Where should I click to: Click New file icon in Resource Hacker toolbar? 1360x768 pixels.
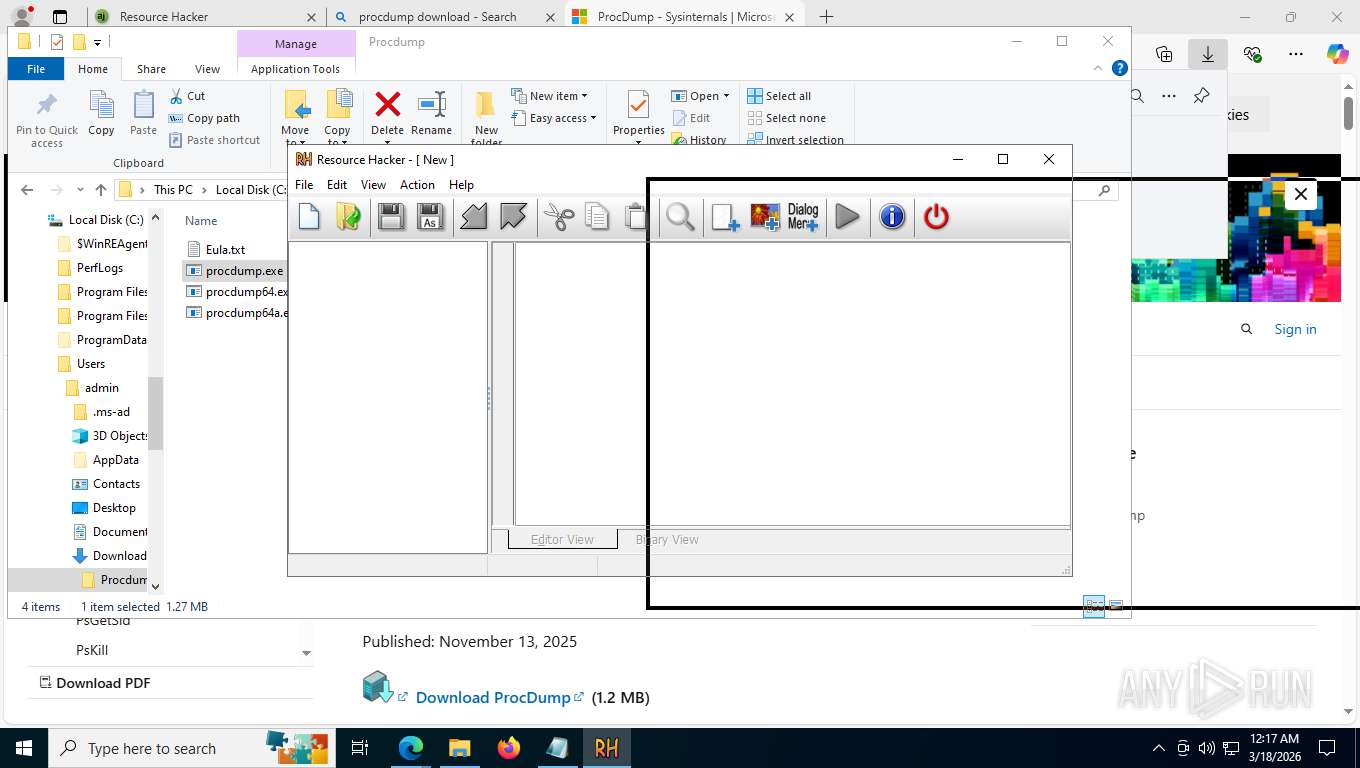pos(309,216)
